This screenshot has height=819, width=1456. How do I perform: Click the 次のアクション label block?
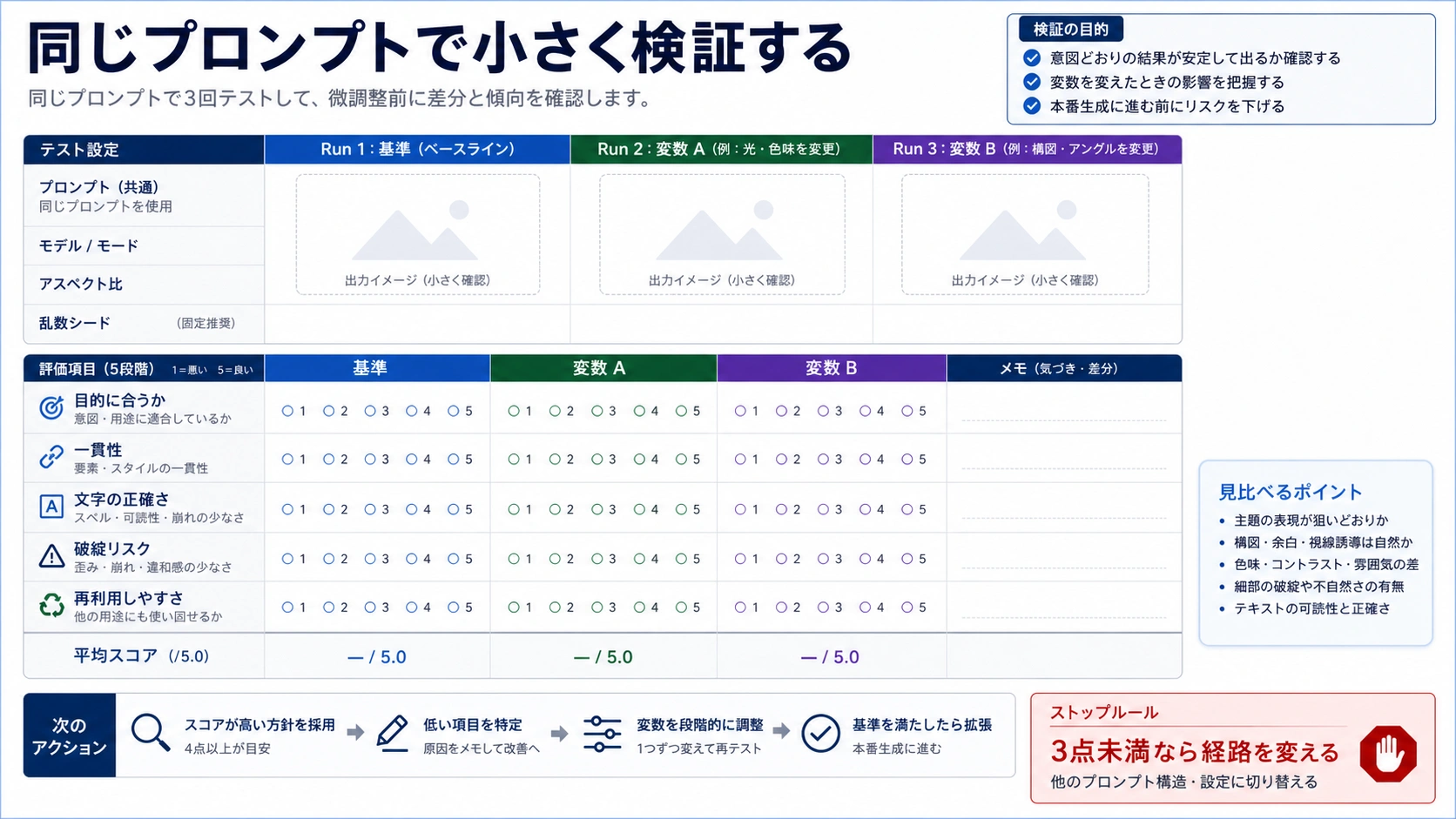tap(69, 735)
